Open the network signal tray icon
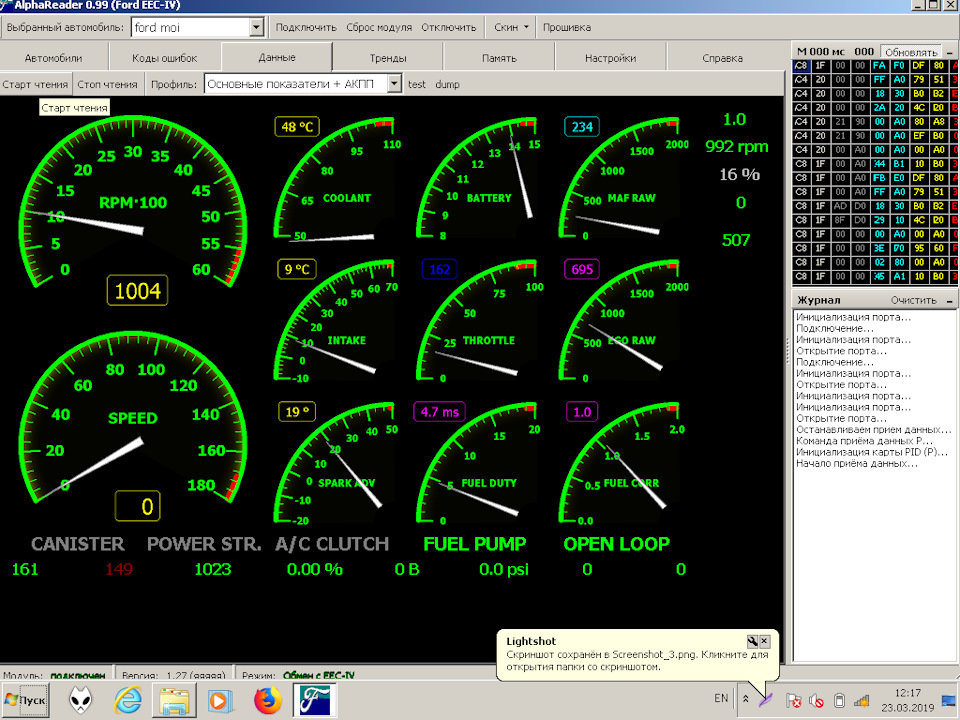Screen dimensions: 960x720 coord(862,700)
